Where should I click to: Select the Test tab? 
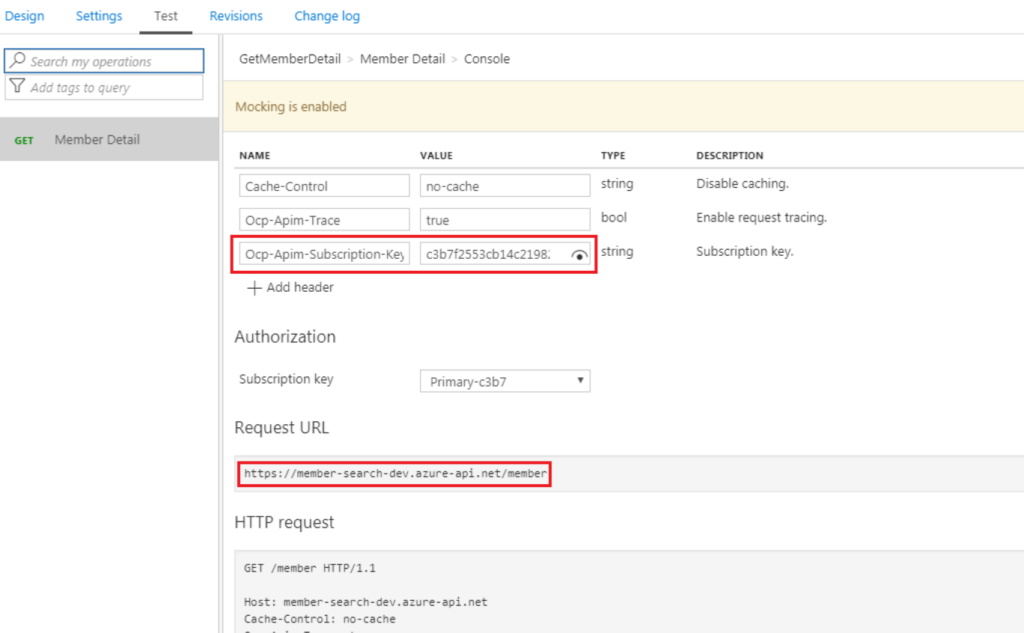tap(166, 16)
